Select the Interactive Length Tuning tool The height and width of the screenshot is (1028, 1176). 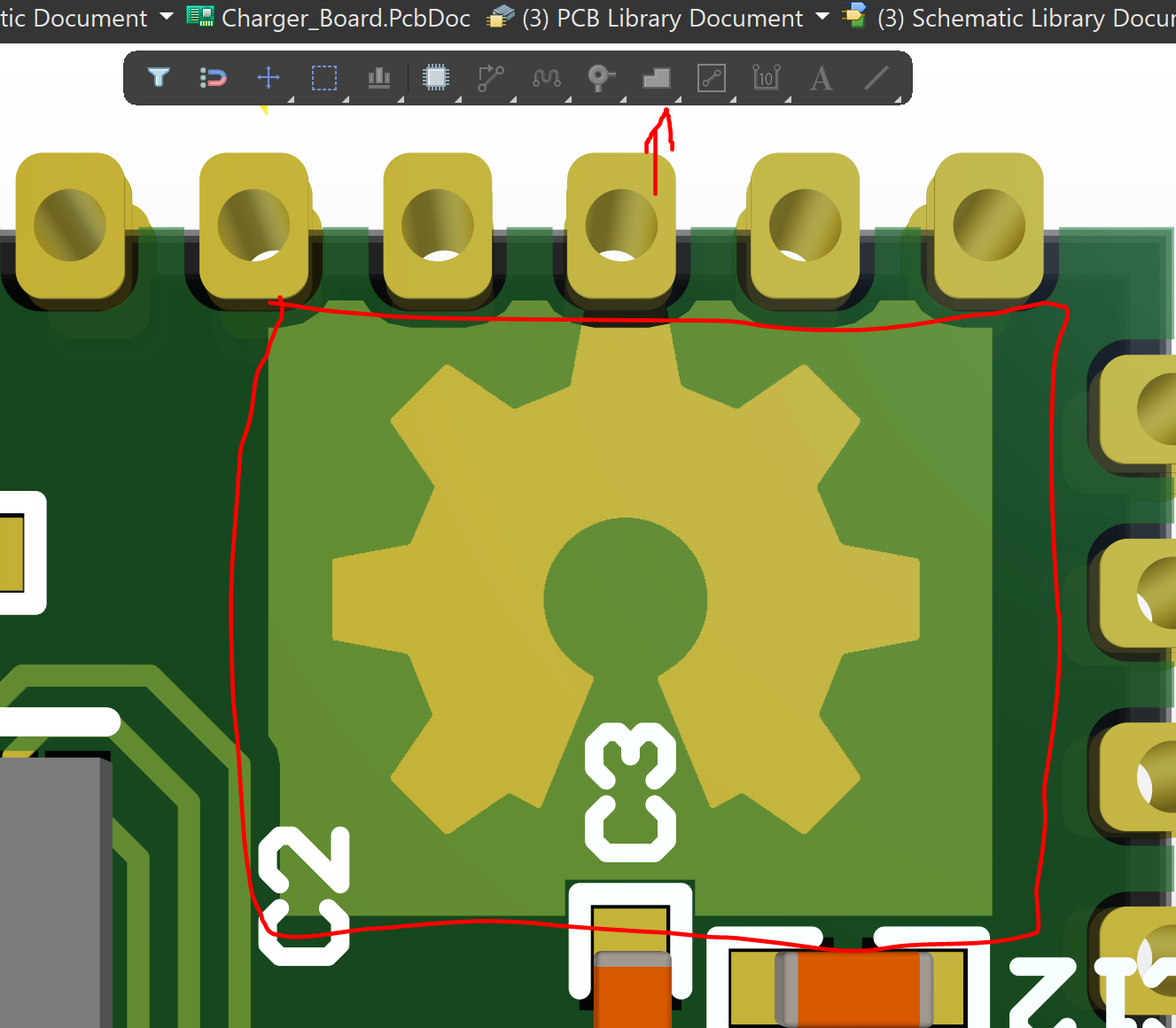546,78
